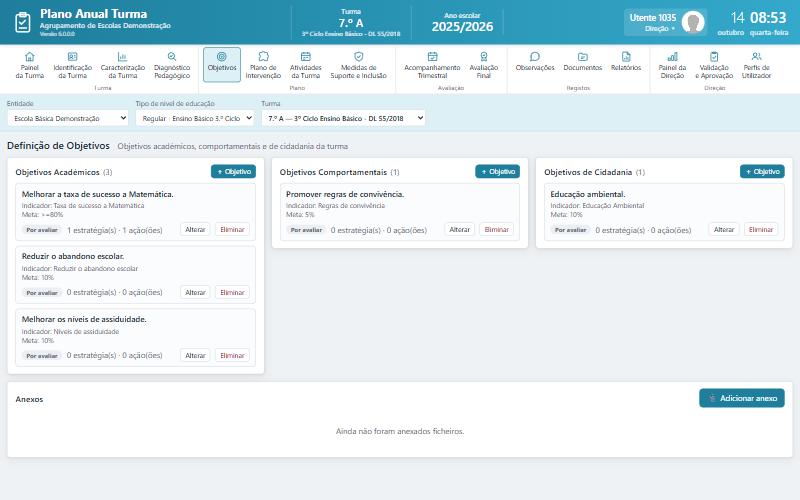Viewport: 800px width, 500px height.
Task: Click Alterar for Reduzir o abandono escolar
Action: click(x=195, y=292)
